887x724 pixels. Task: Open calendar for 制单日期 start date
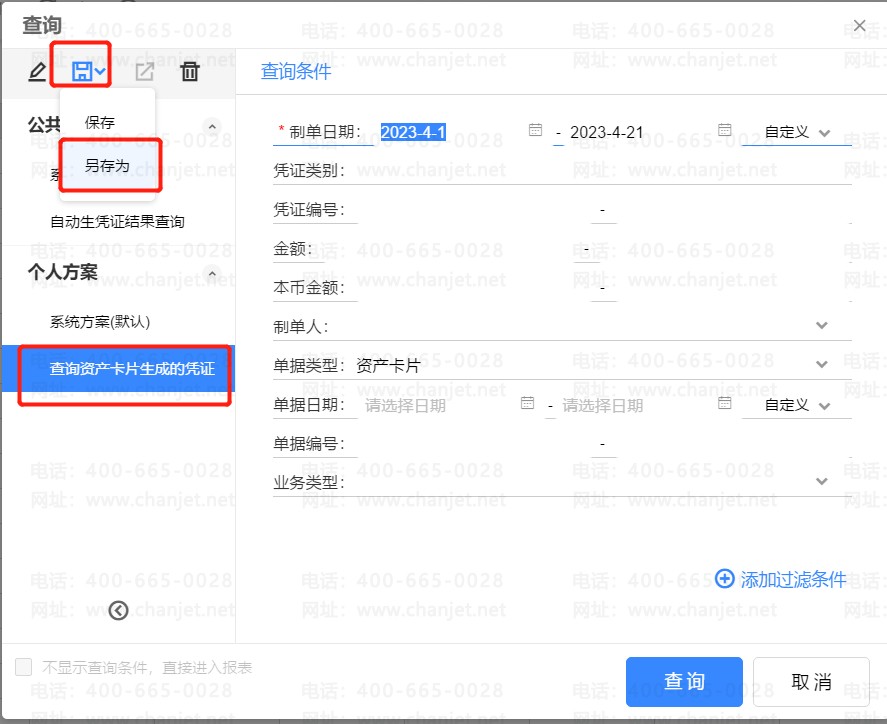click(x=535, y=130)
